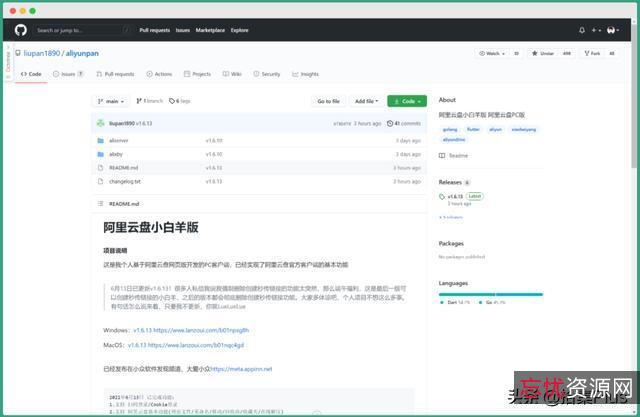Select the flutter topic tag
The image size is (640, 417).
(x=473, y=129)
